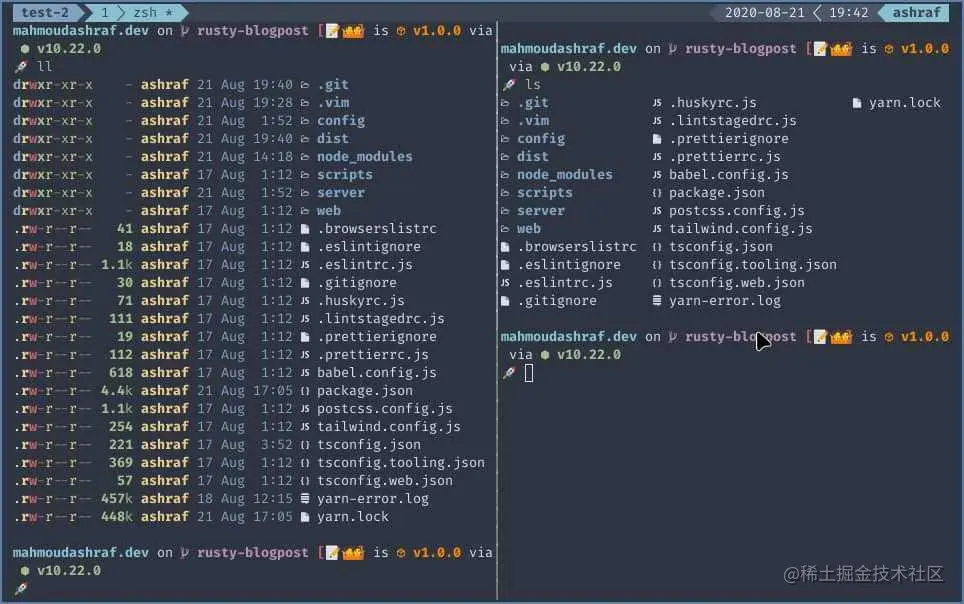Click scripts directory name in right pane
The width and height of the screenshot is (964, 604).
click(x=545, y=193)
